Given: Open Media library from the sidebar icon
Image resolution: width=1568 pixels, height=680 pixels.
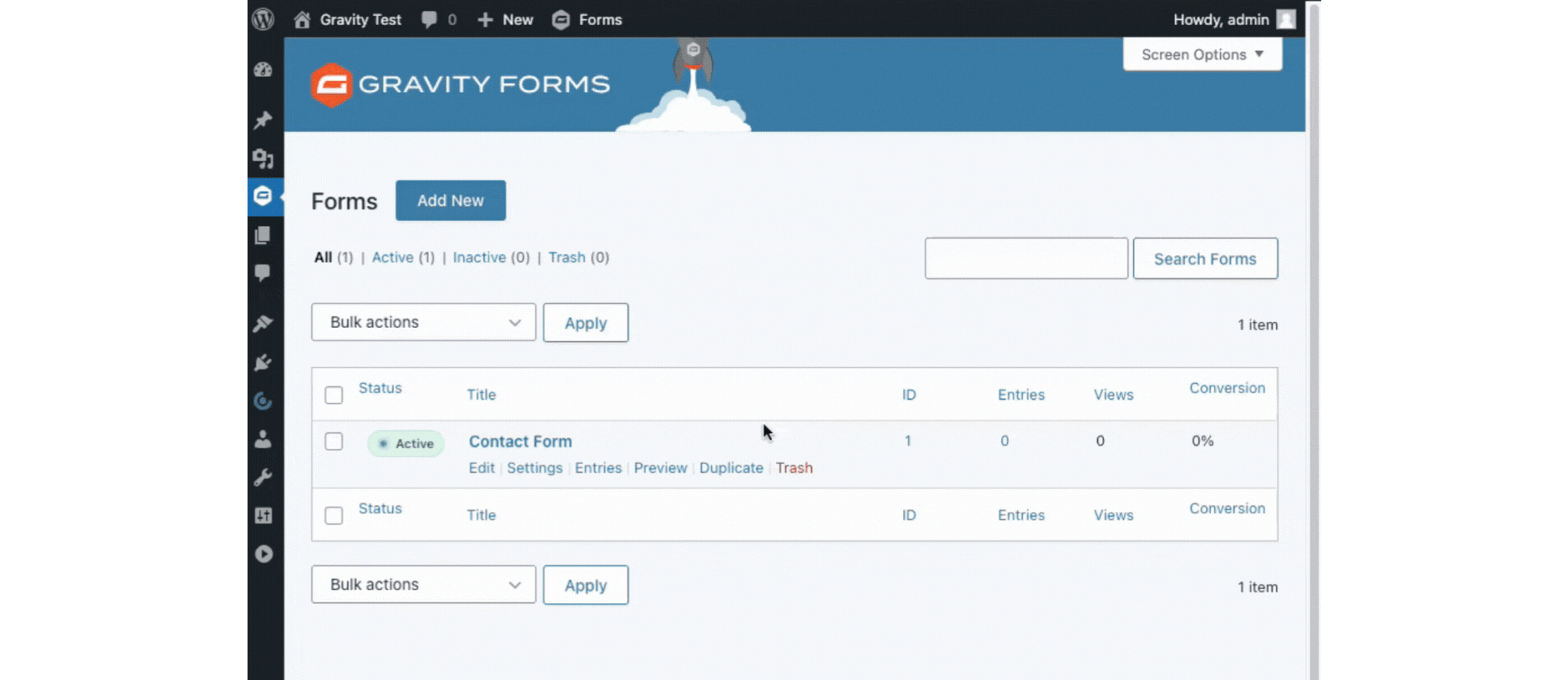Looking at the screenshot, I should click(263, 158).
